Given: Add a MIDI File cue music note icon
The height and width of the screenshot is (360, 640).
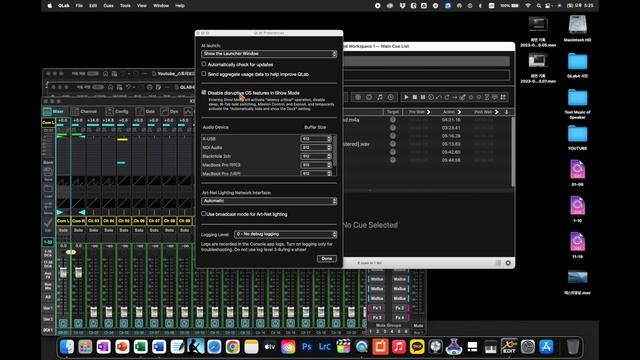Looking at the screenshot, I should pos(380,97).
